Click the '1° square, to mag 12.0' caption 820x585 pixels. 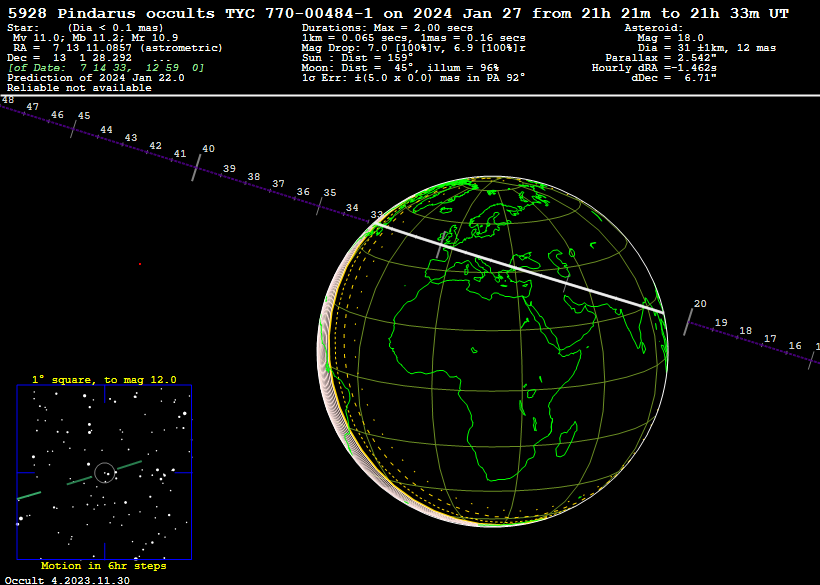point(104,380)
